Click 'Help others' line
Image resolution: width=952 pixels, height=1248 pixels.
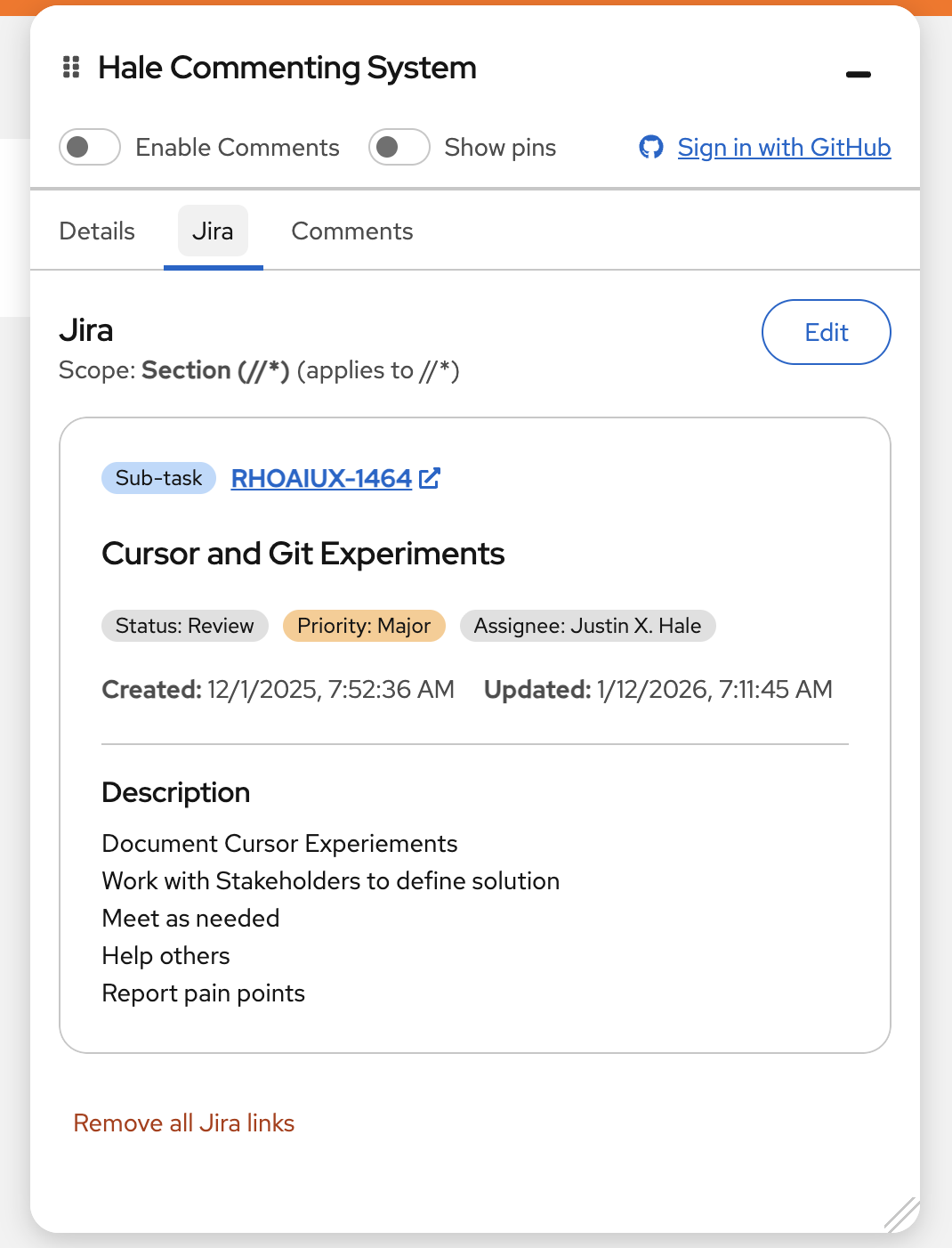pyautogui.click(x=166, y=956)
